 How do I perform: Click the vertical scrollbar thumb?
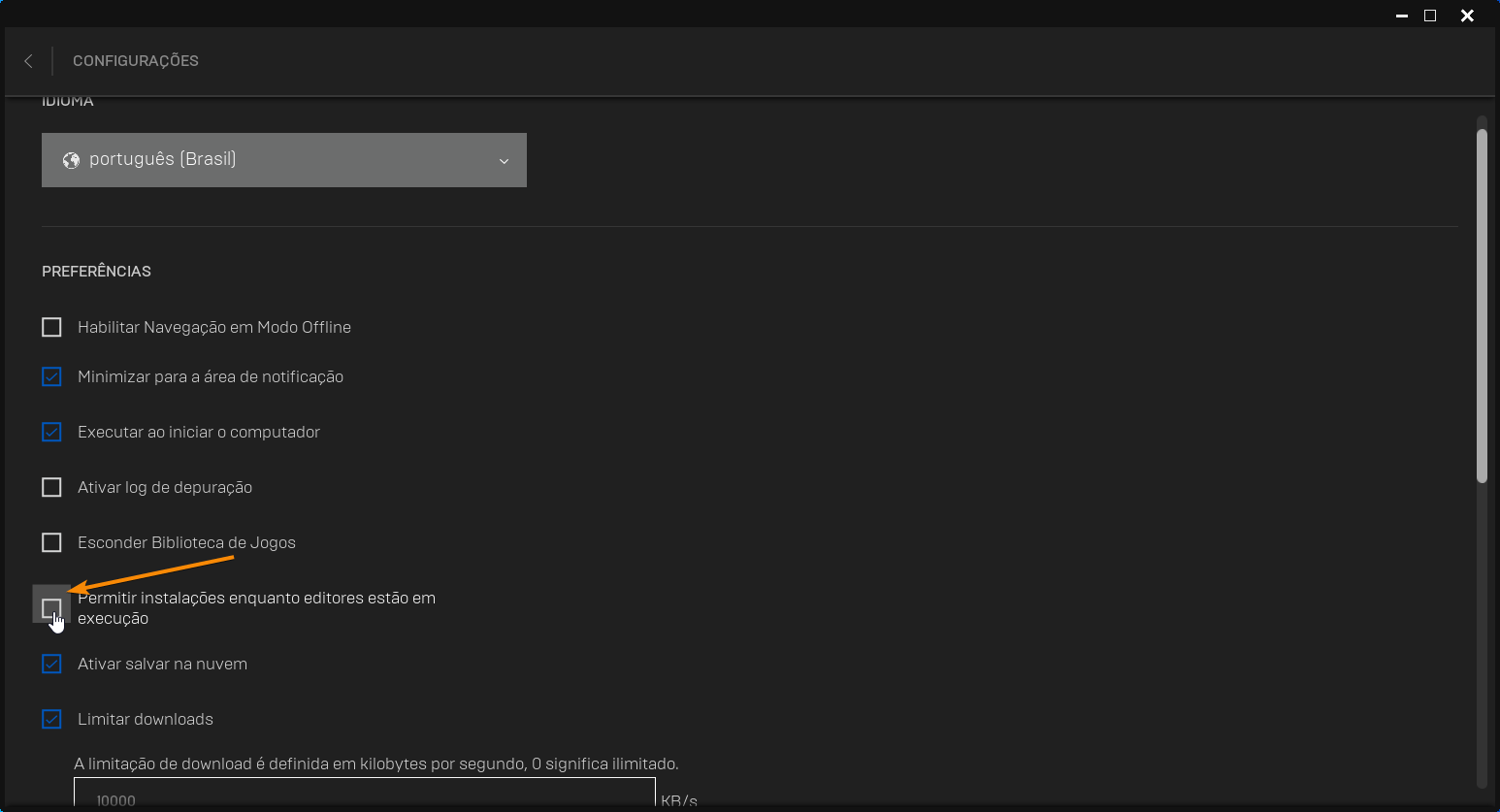(1482, 306)
